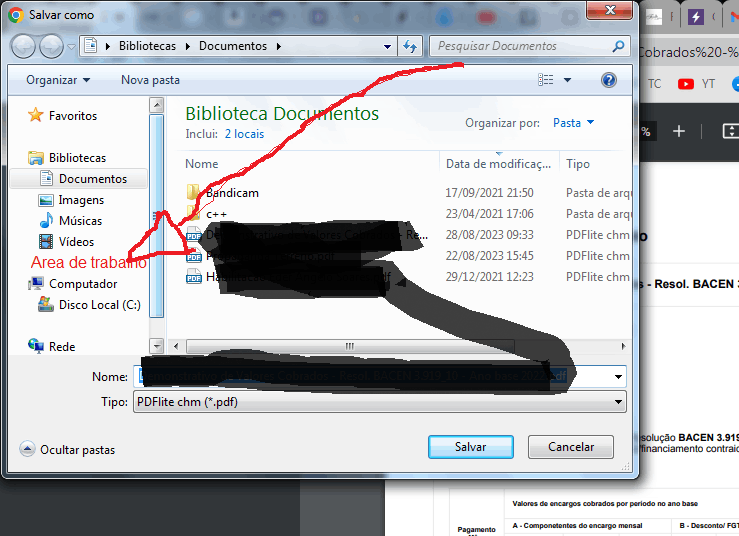Viewport: 739px width, 536px height.
Task: Click the Rede network icon
Action: point(36,346)
